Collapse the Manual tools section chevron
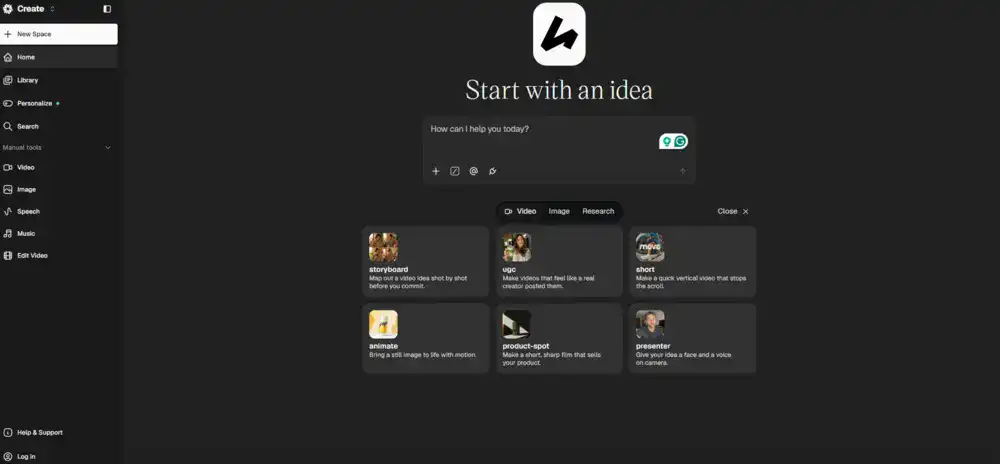This screenshot has height=464, width=1000. [x=108, y=148]
